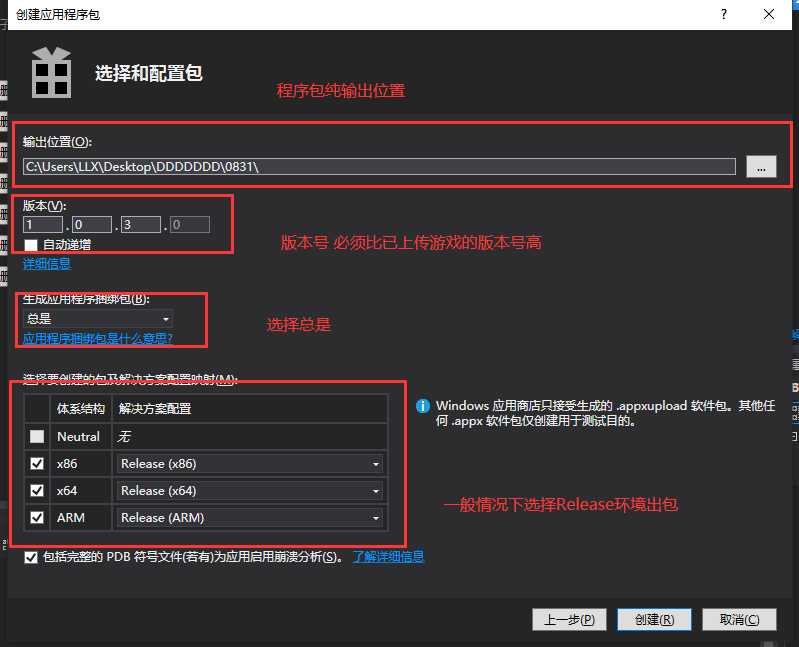Uncheck the x86 architecture checkbox
The width and height of the screenshot is (799, 647).
click(x=37, y=464)
